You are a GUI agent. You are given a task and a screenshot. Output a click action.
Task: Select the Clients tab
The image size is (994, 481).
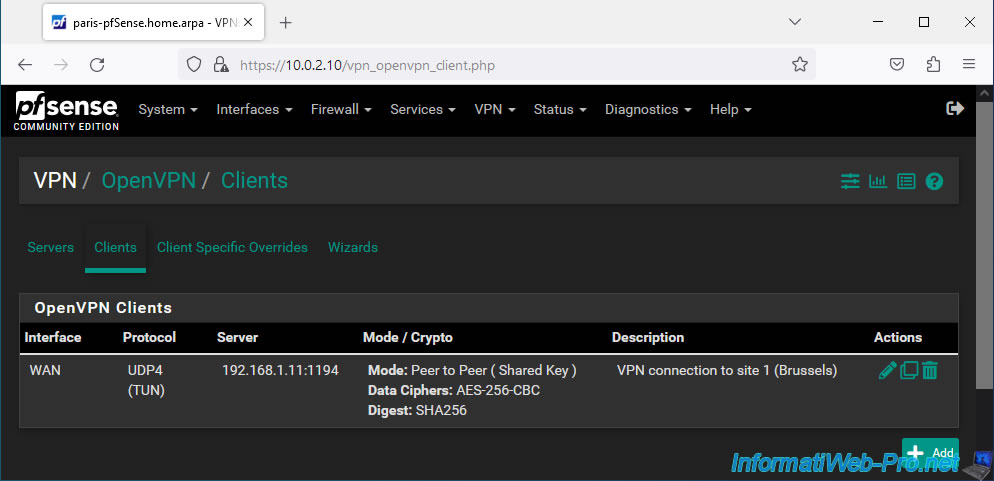(115, 248)
